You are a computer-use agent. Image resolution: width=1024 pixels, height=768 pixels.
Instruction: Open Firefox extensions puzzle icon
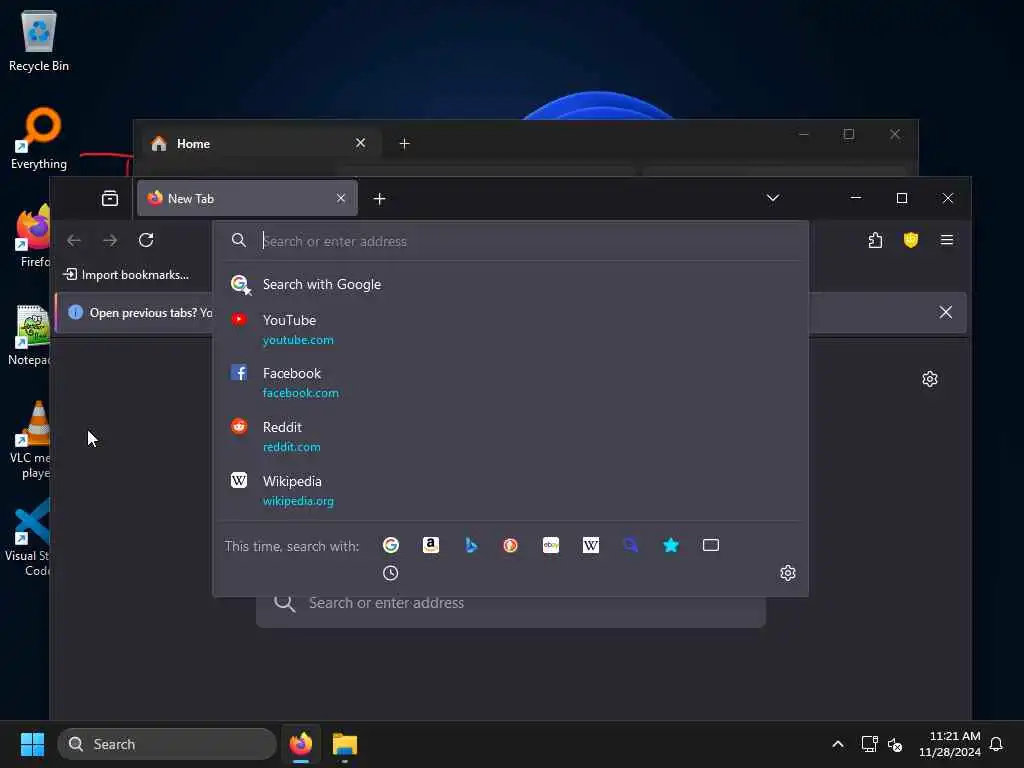[x=875, y=240]
